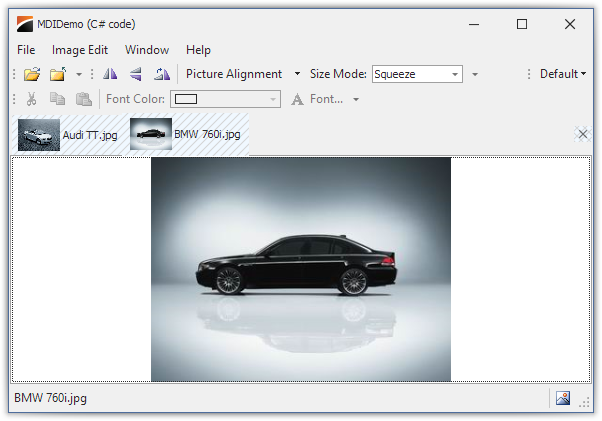
Task: Click the Font Color label
Action: 135,99
